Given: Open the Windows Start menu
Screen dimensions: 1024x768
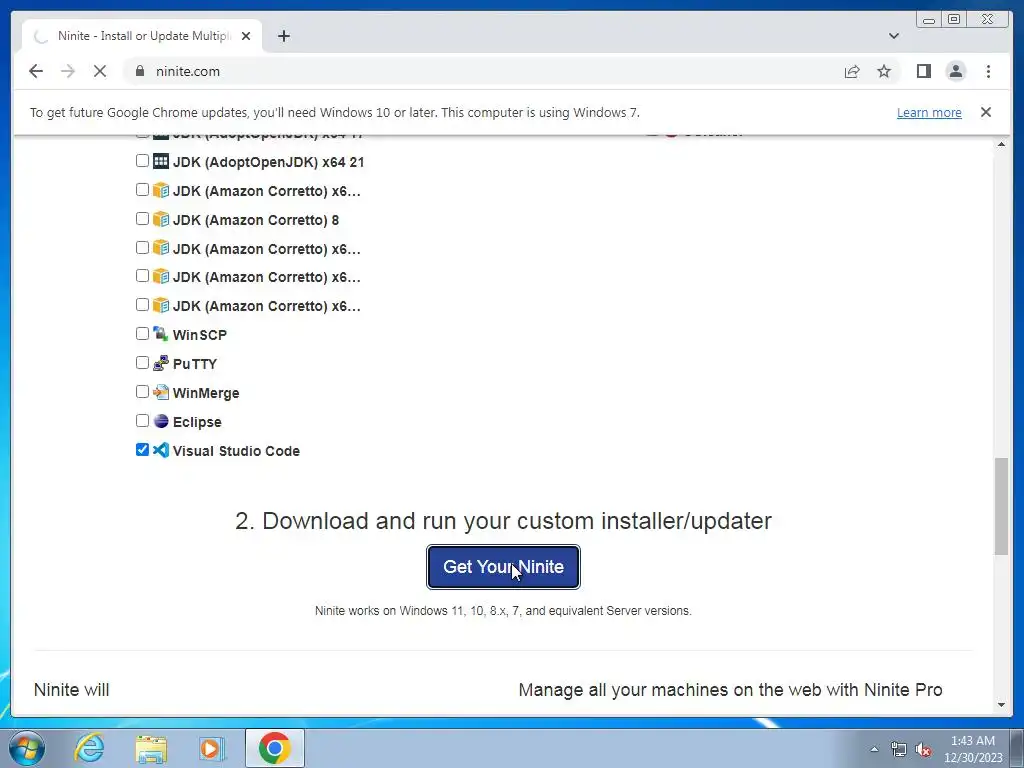Looking at the screenshot, I should 26,748.
